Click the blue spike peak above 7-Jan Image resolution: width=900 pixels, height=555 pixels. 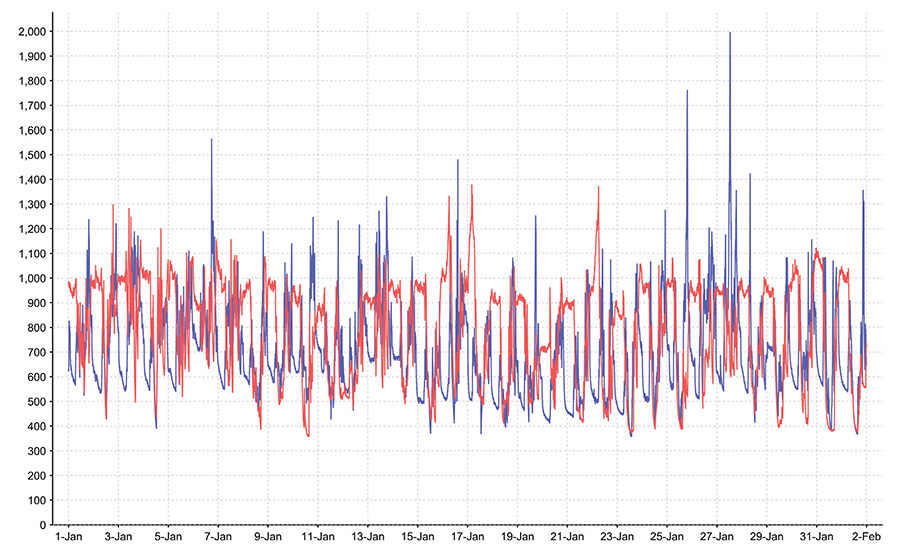(x=211, y=140)
